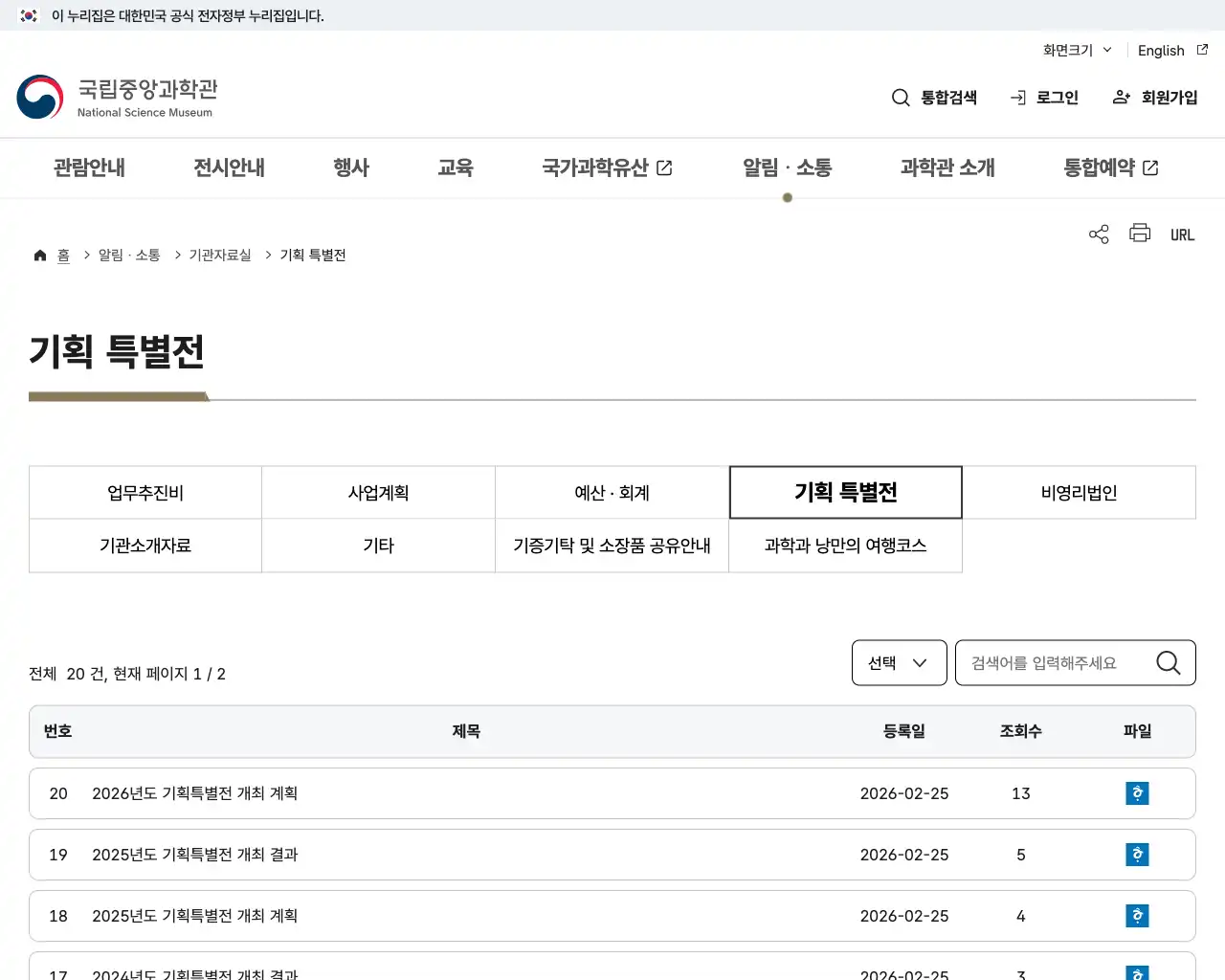Click the home icon in the breadcrumb
Image resolution: width=1225 pixels, height=980 pixels.
pos(40,255)
